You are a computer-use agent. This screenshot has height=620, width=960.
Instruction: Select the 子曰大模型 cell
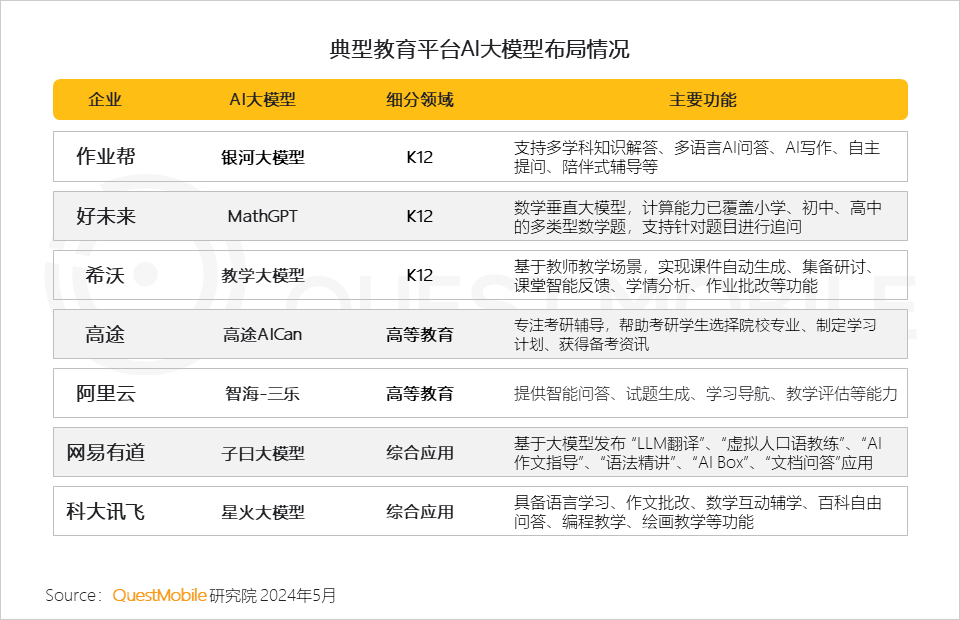263,452
